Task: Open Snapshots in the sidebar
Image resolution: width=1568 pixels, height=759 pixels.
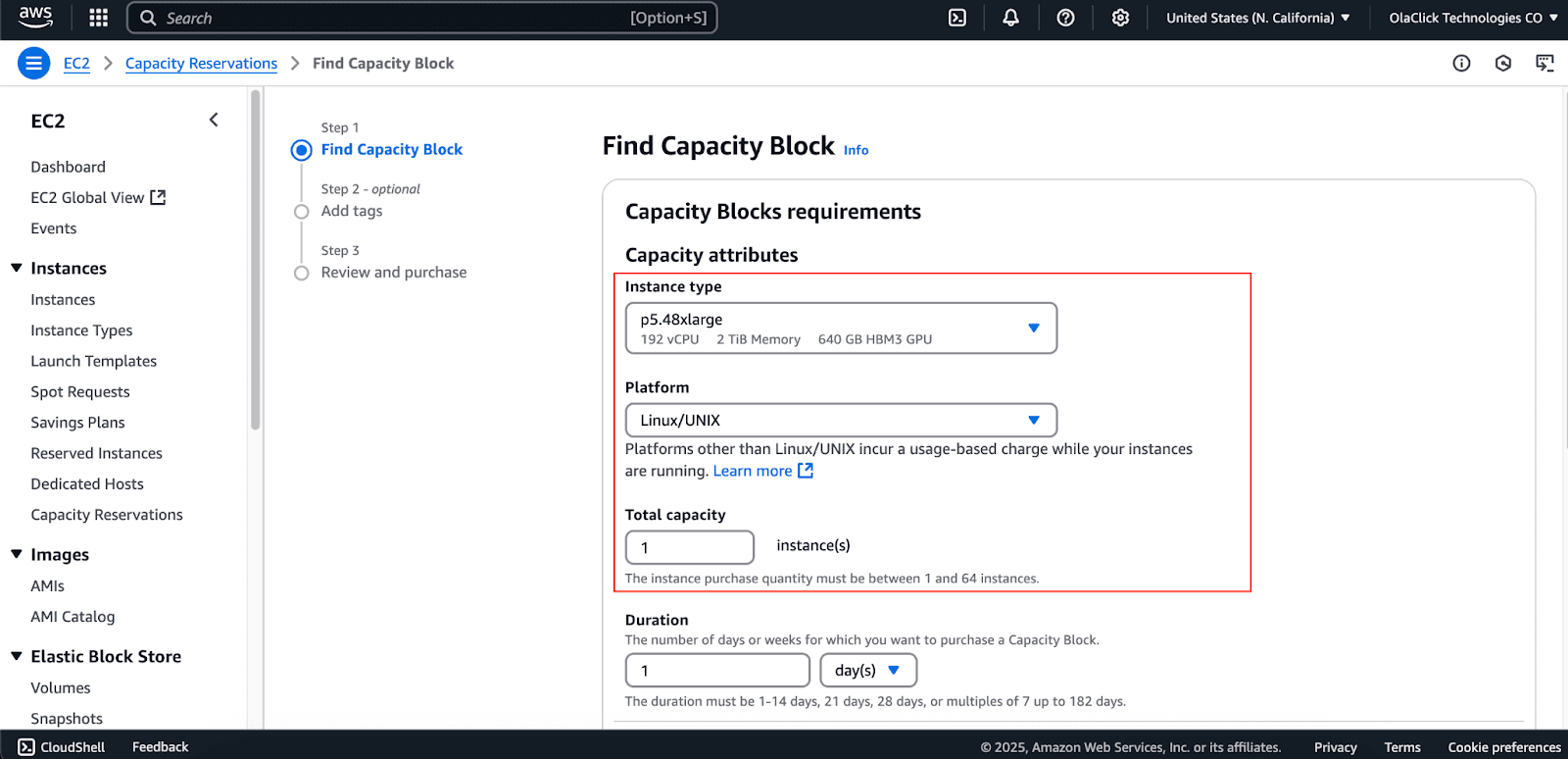Action: [x=67, y=719]
